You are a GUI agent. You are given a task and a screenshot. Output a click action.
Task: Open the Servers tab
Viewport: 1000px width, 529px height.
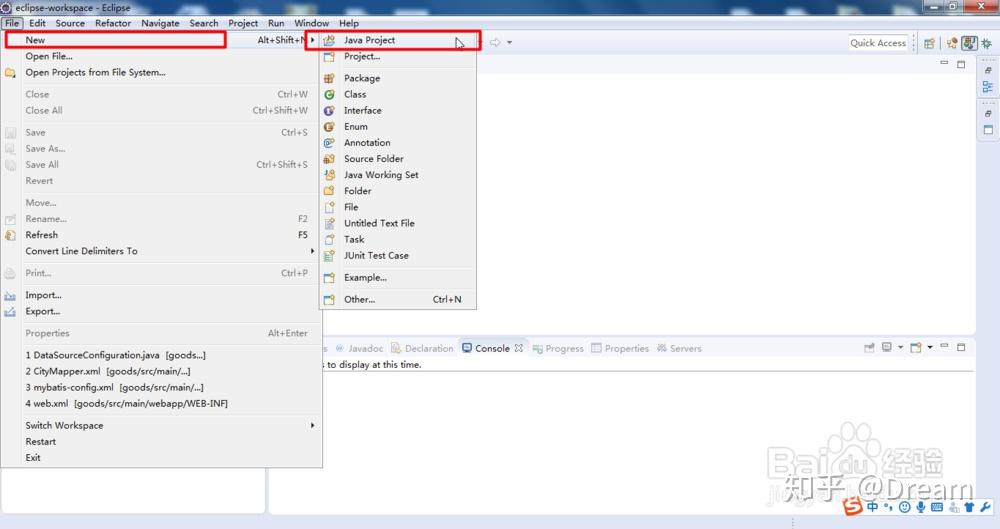click(679, 348)
